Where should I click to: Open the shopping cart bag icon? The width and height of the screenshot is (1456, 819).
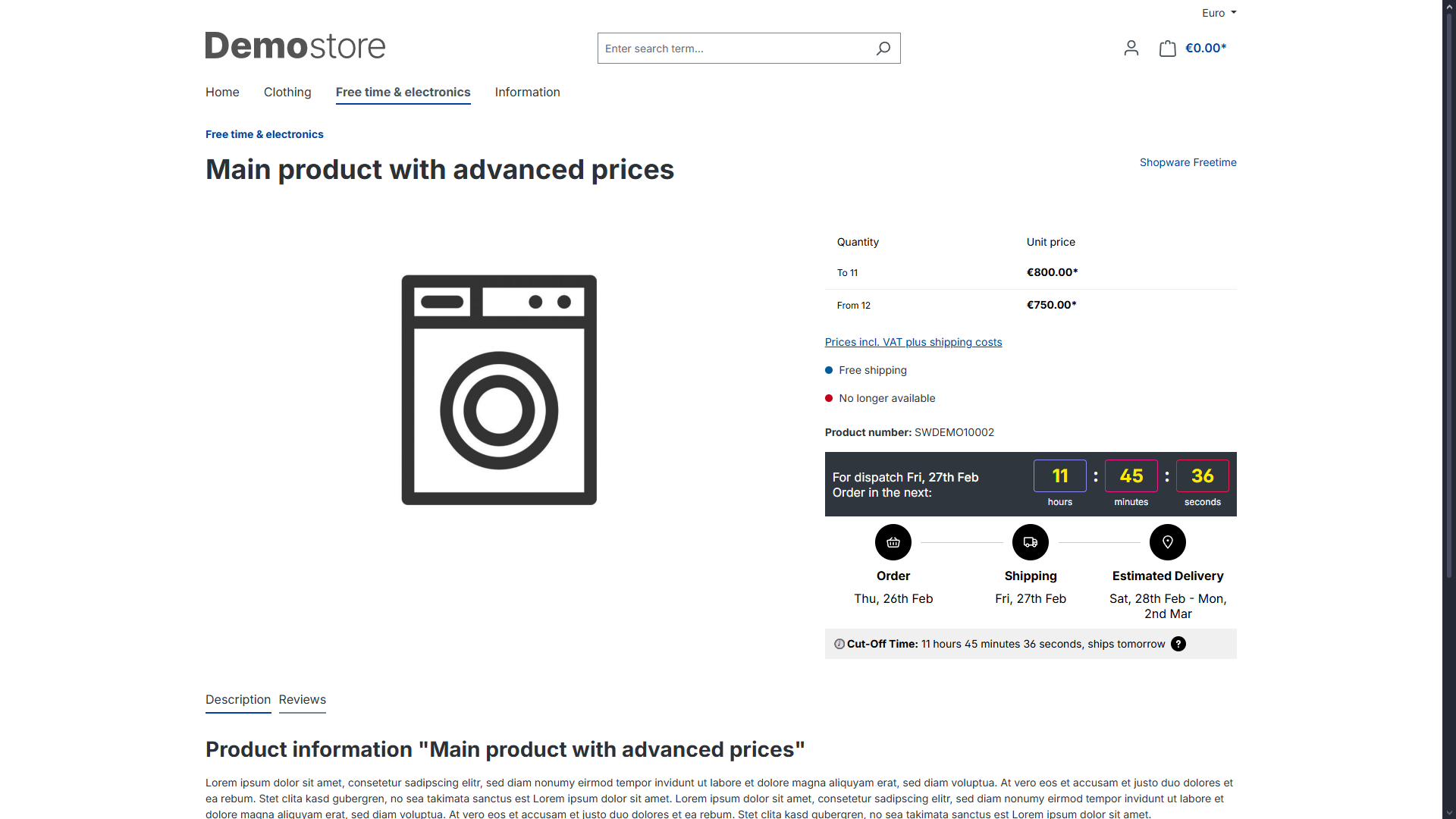point(1167,49)
